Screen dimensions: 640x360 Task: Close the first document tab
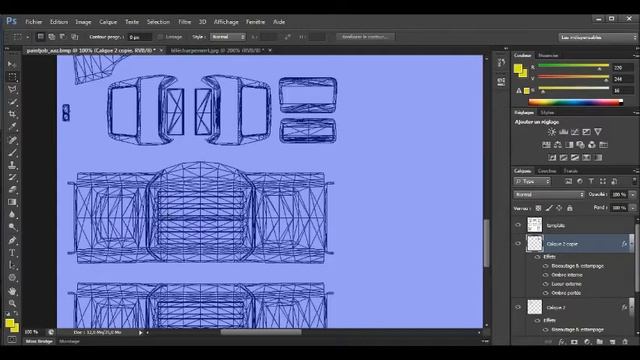point(161,50)
